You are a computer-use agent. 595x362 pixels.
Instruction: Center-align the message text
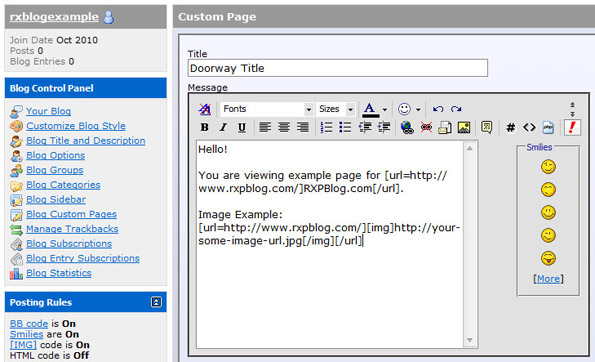(x=283, y=127)
